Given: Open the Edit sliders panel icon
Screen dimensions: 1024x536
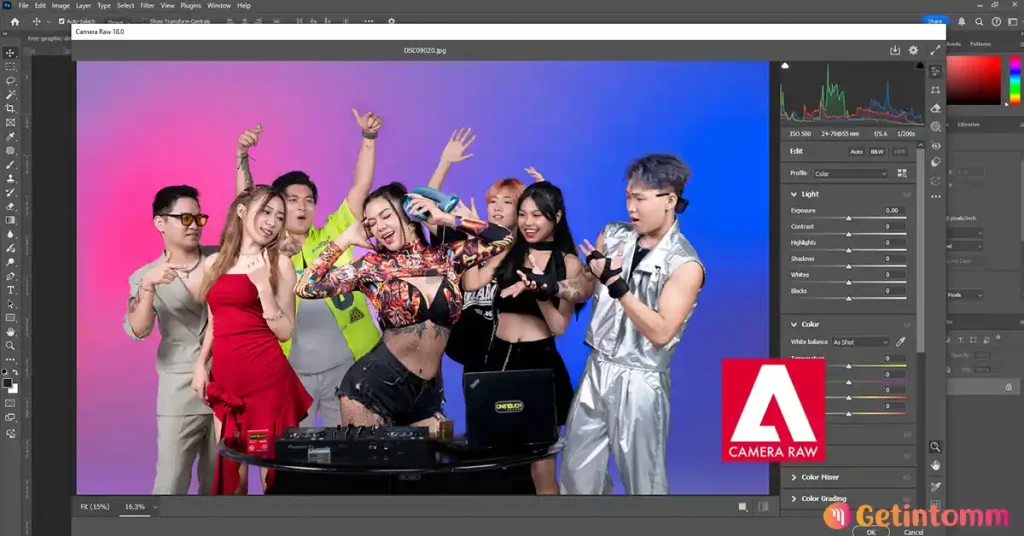Looking at the screenshot, I should click(935, 71).
